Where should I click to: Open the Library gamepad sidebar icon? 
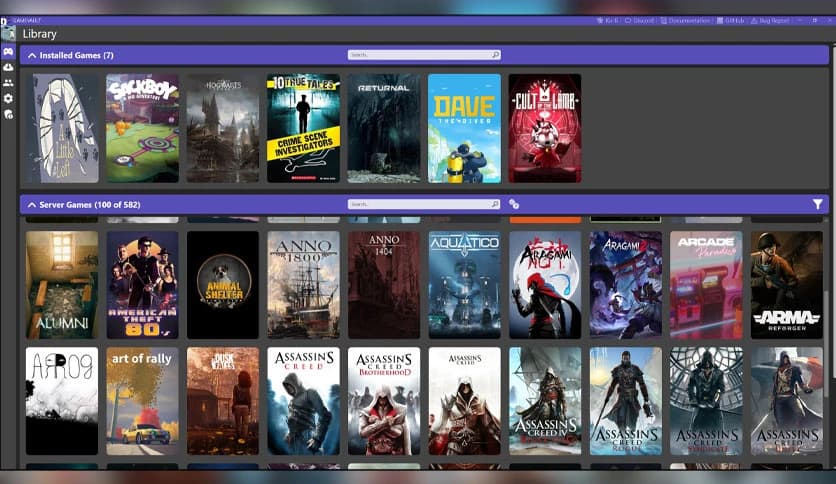tap(8, 51)
